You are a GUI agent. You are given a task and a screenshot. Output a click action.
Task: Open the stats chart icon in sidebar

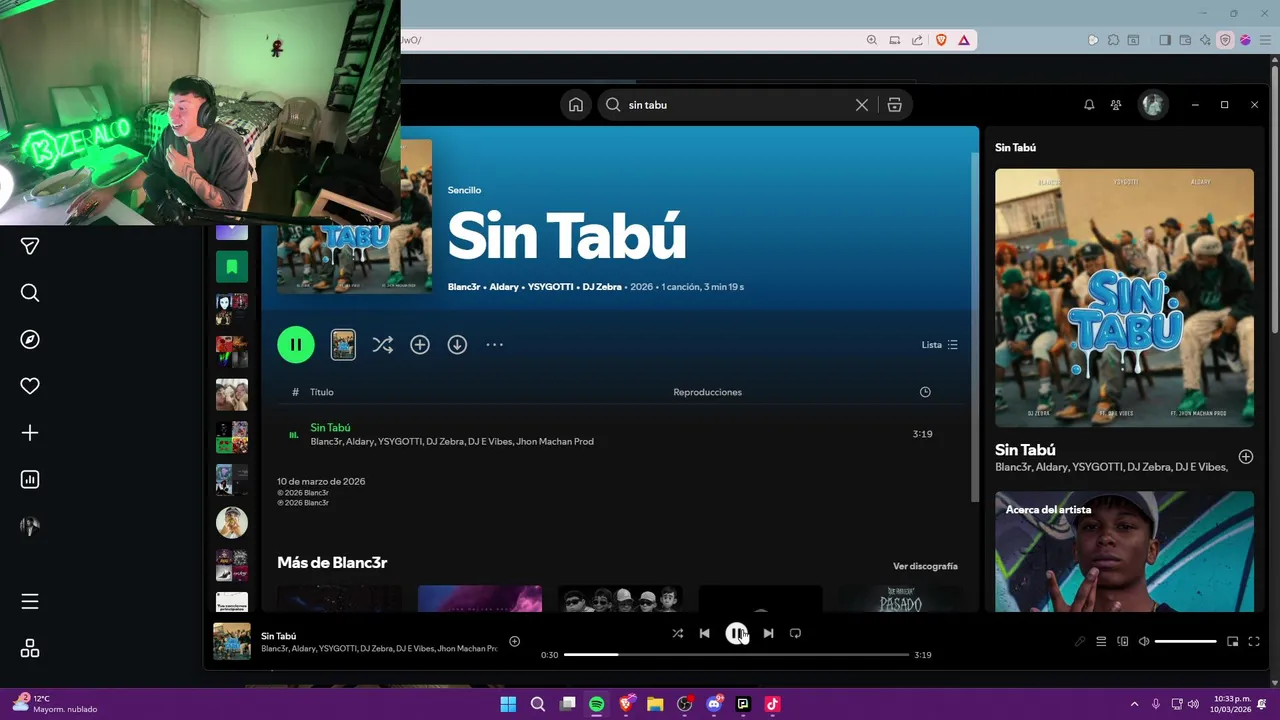click(30, 480)
